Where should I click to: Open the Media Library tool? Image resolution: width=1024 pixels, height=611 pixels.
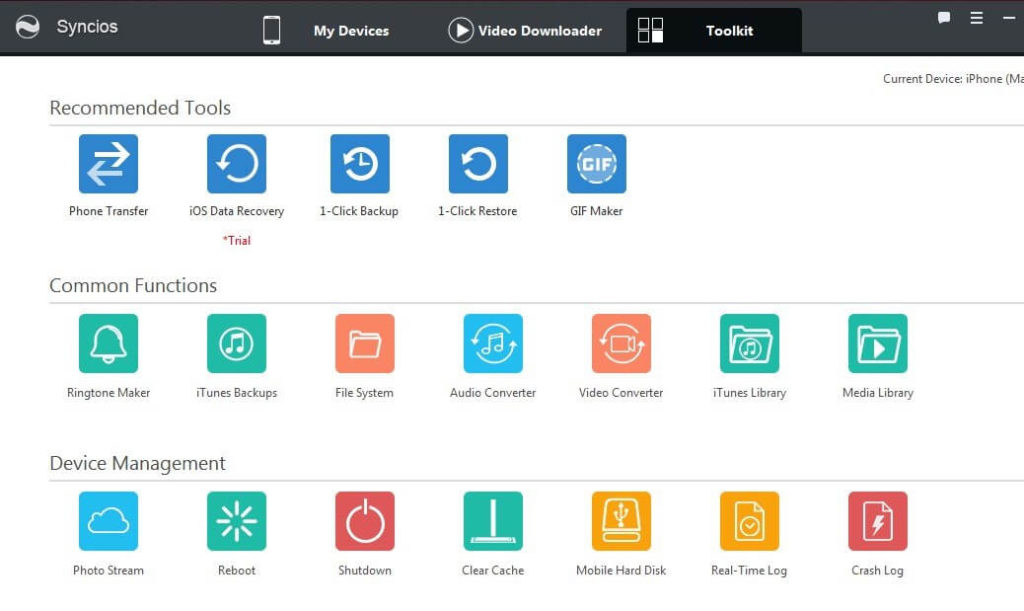click(877, 343)
